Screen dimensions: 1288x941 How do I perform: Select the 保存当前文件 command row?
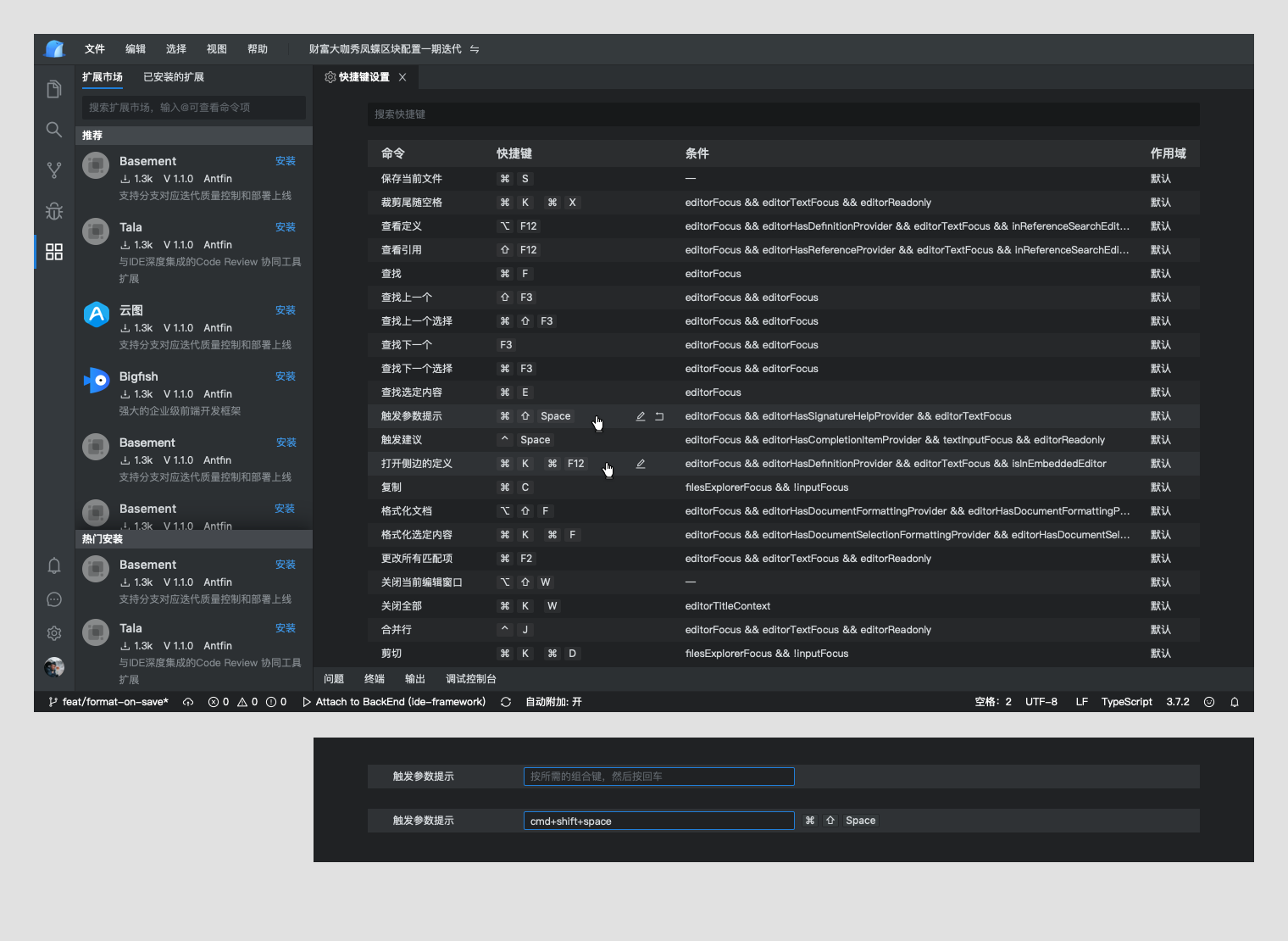[x=784, y=179]
